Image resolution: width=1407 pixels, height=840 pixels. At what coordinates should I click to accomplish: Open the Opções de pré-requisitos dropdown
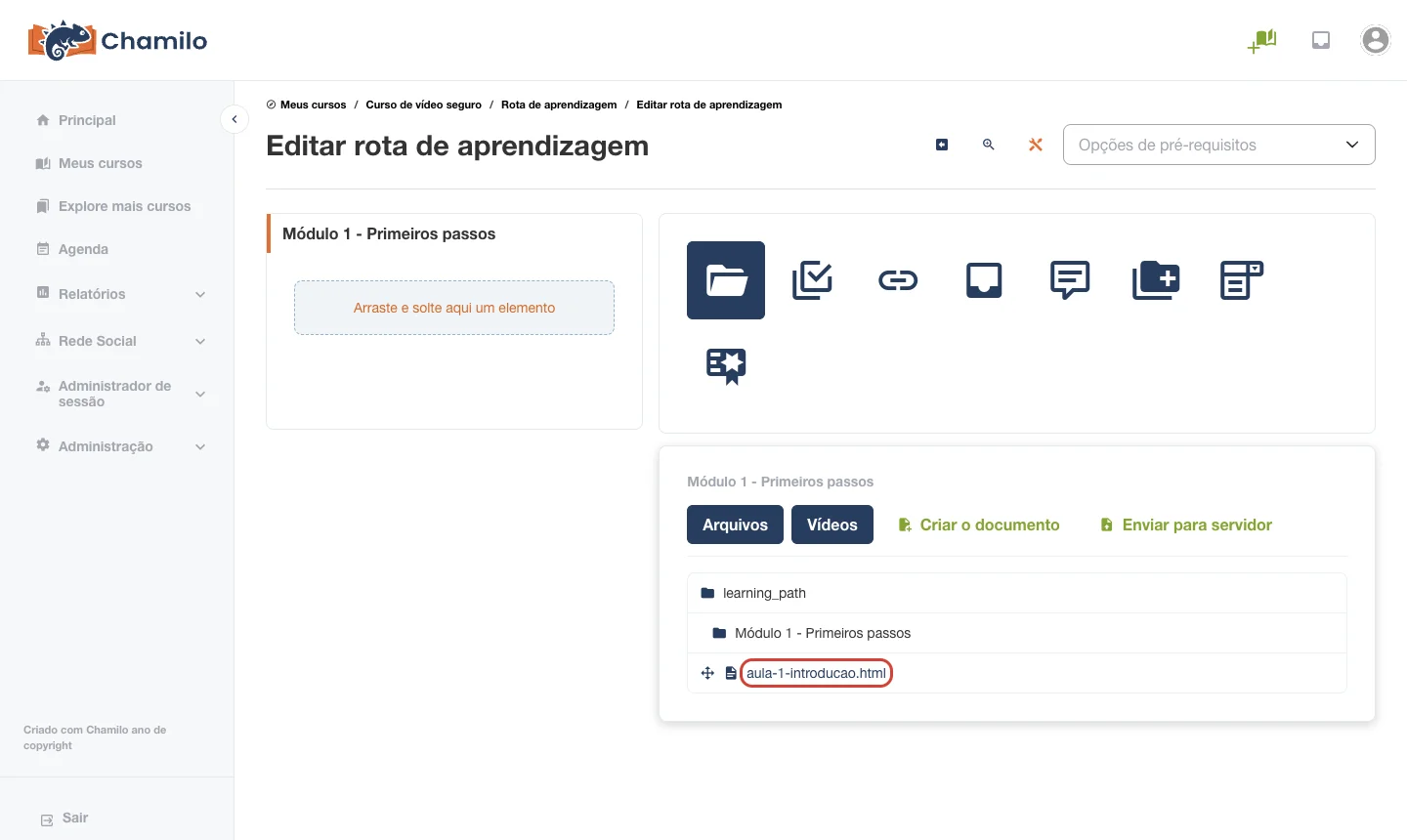(1219, 145)
